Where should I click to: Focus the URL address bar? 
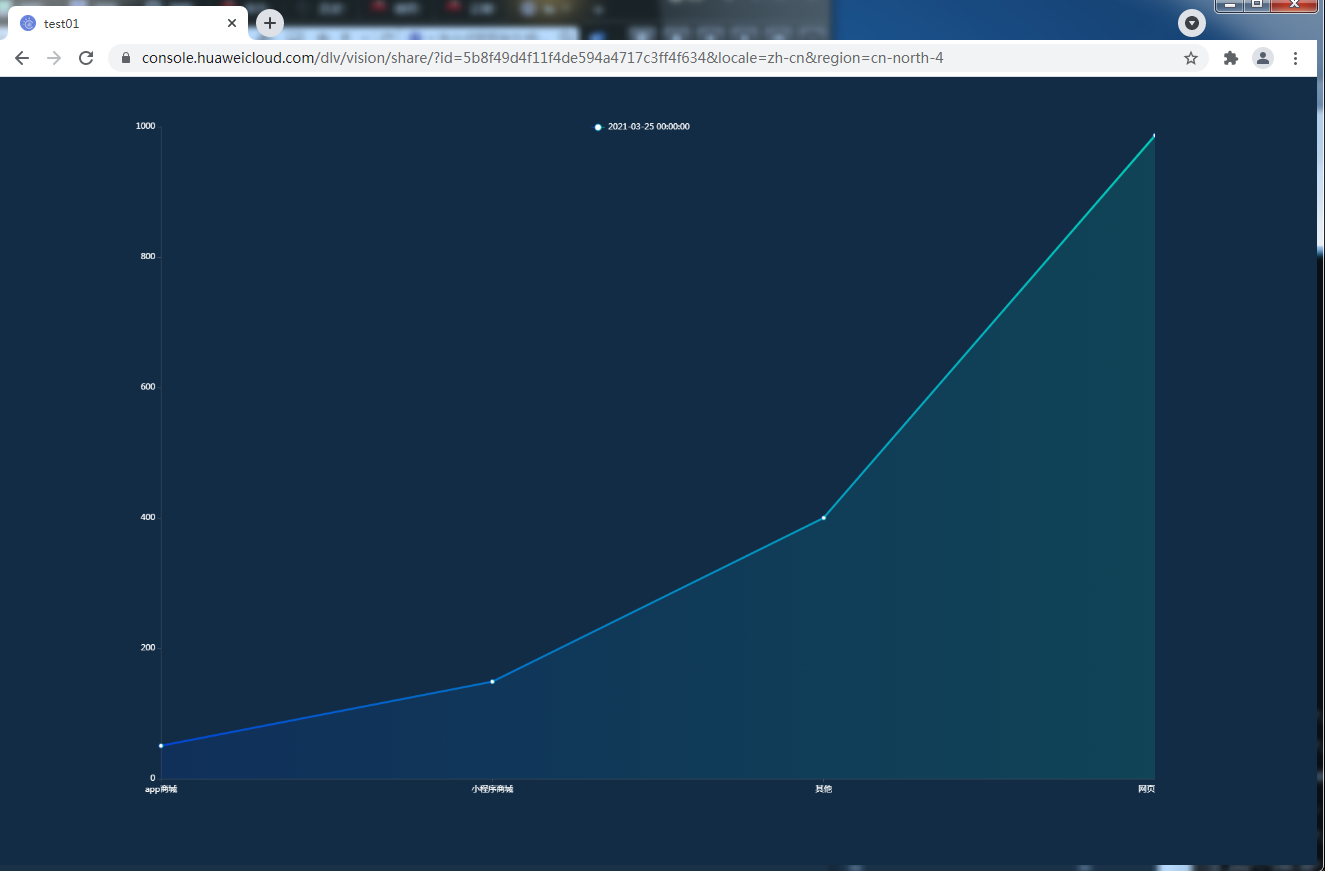[x=658, y=58]
